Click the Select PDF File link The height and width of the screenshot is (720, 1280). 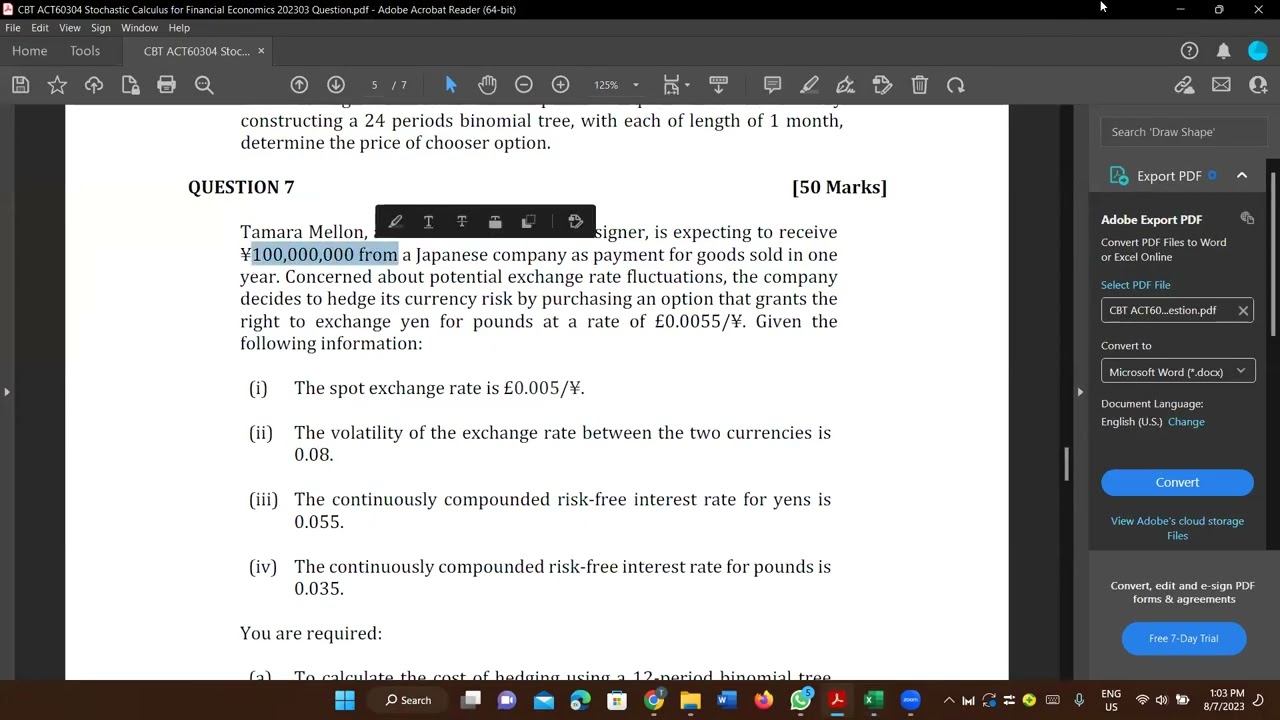point(1135,285)
